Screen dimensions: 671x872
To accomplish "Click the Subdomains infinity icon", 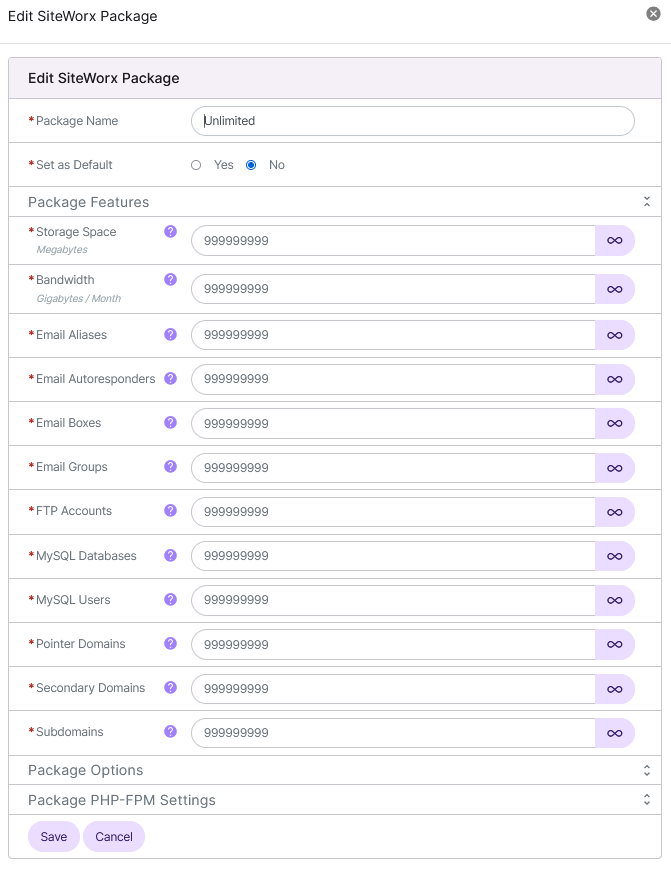I will coord(614,733).
